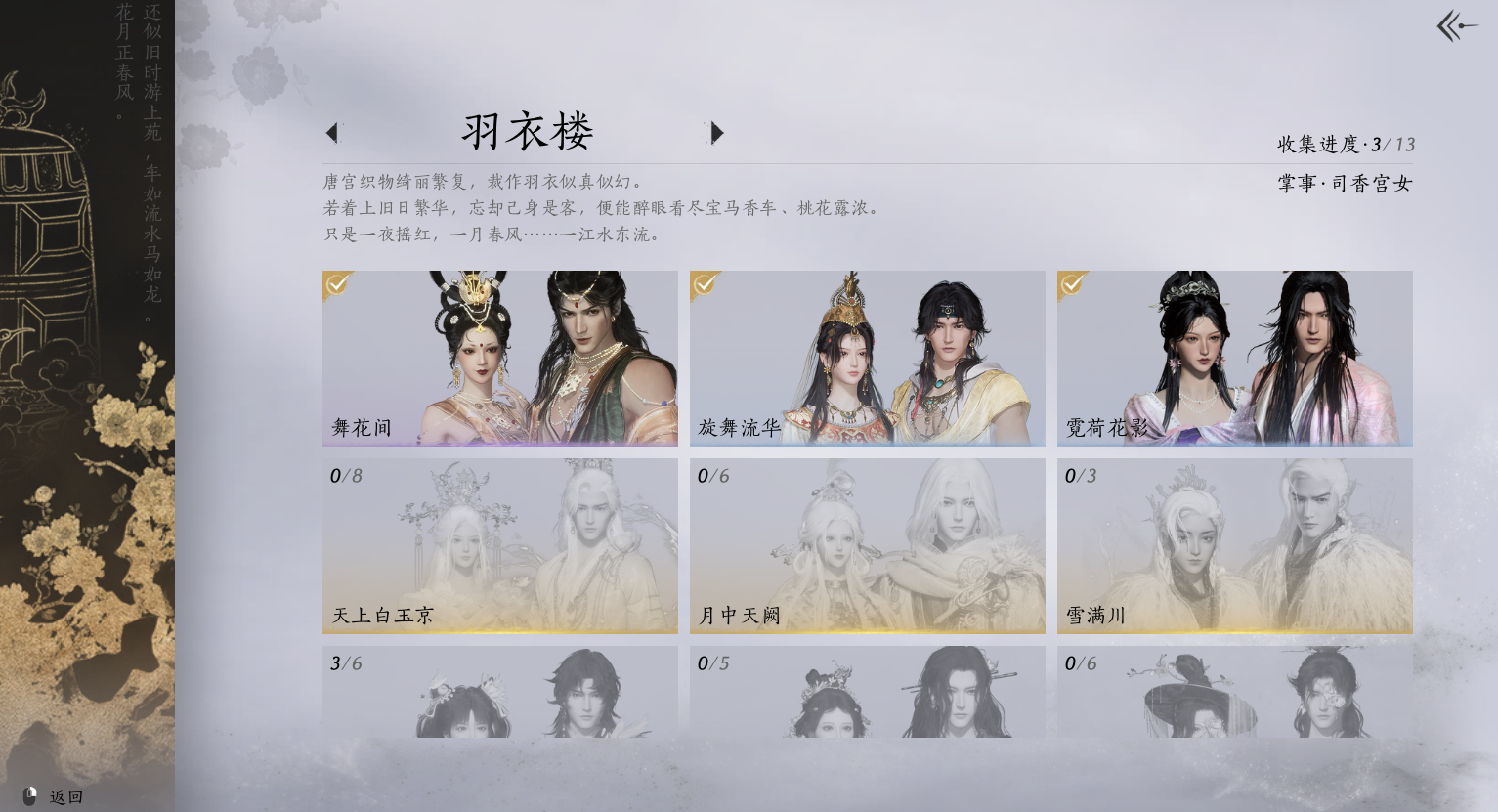Select the 月中天阙 locked outfit set
1498x812 pixels.
click(x=868, y=546)
